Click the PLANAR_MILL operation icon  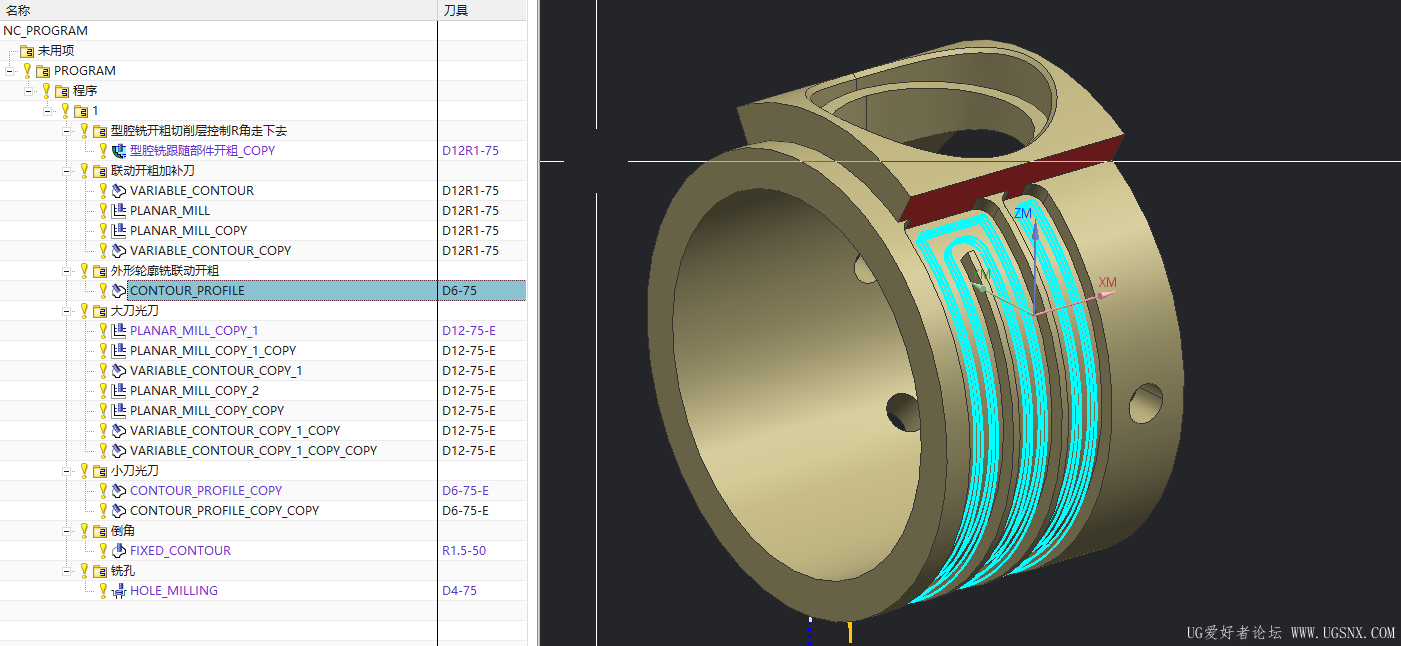pos(119,211)
